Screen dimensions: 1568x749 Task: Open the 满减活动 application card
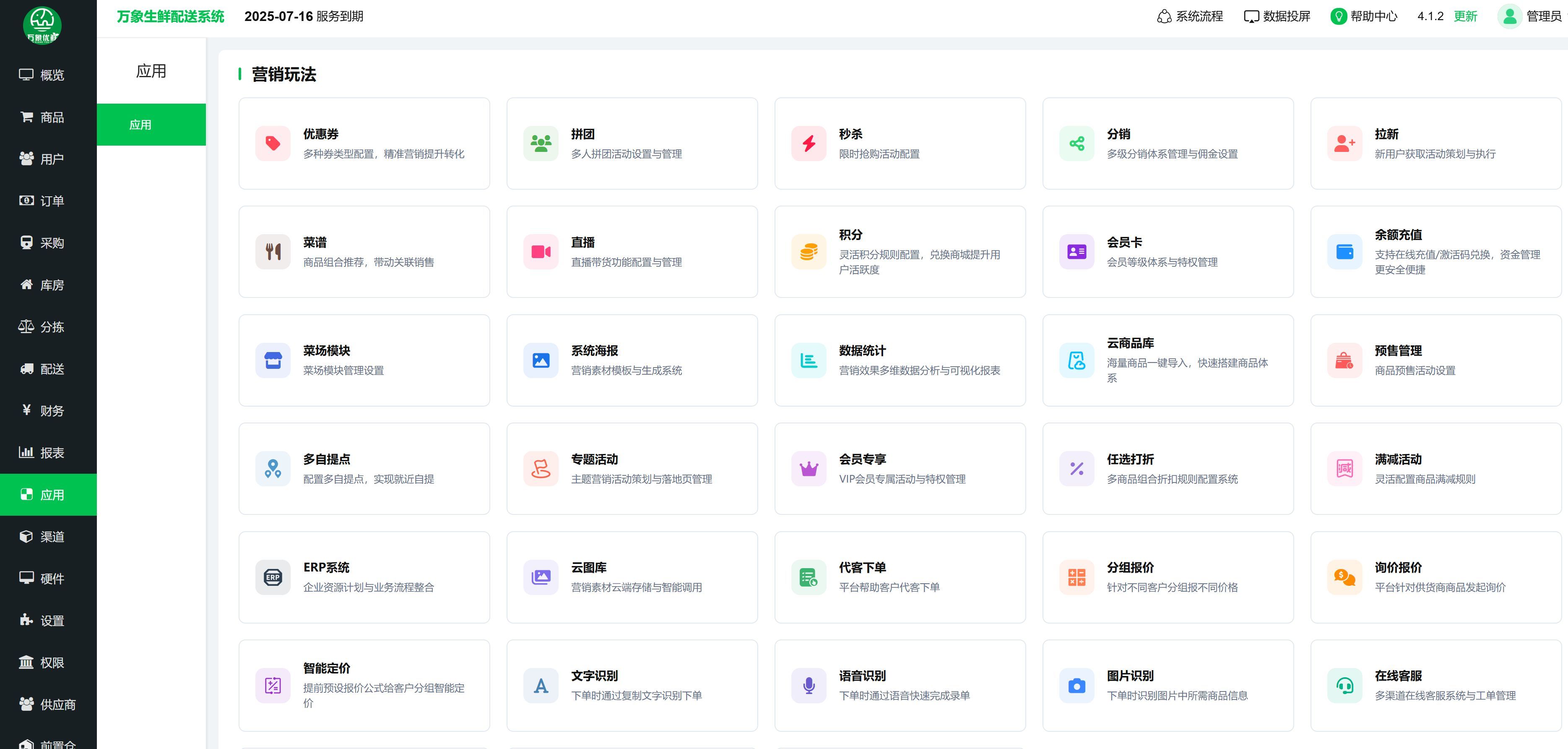1435,469
